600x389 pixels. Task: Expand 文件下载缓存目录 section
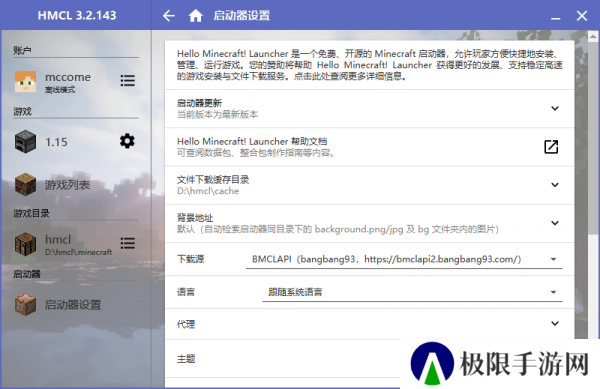point(554,185)
